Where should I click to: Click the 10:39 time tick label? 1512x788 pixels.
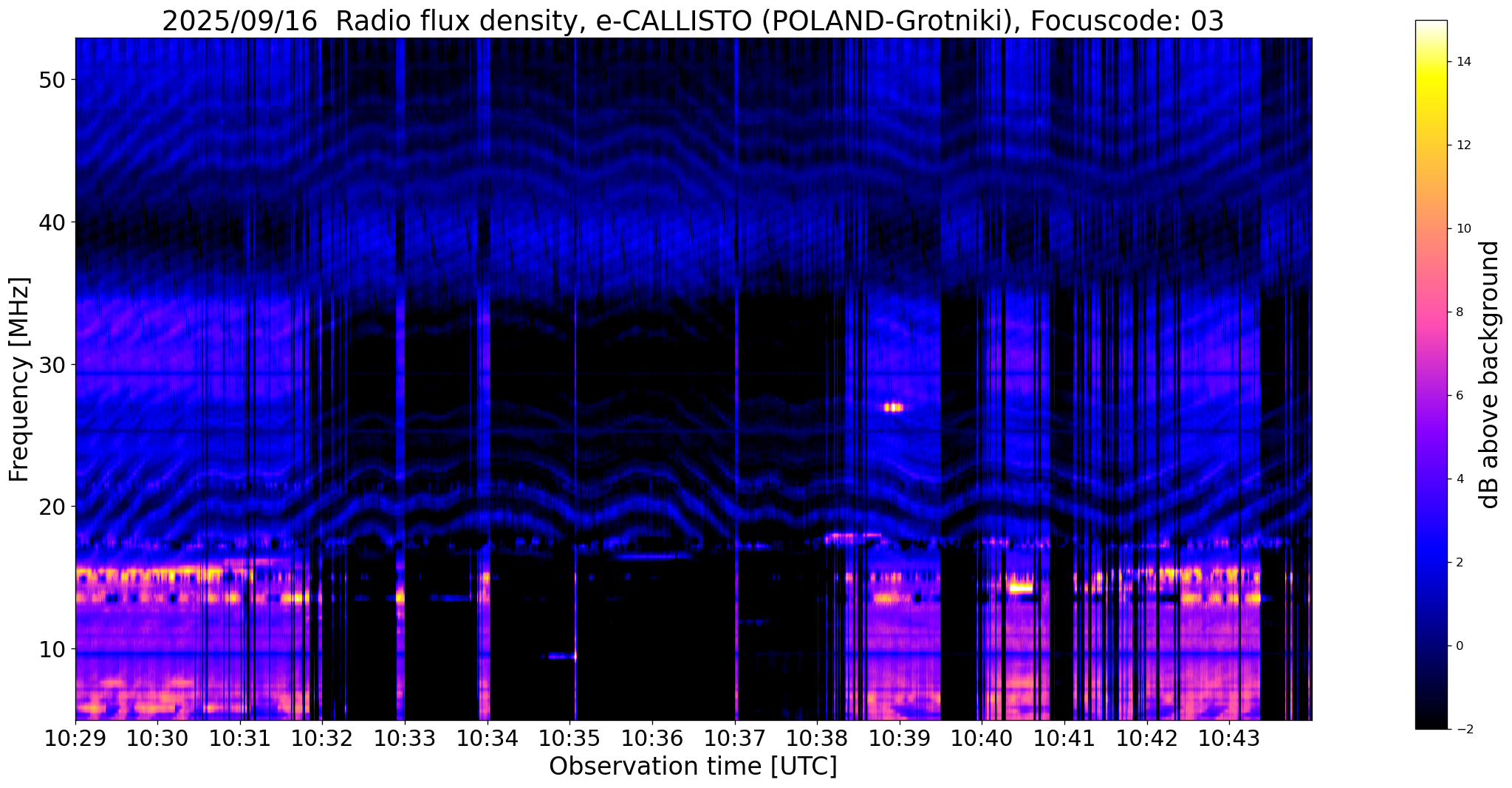pyautogui.click(x=900, y=737)
